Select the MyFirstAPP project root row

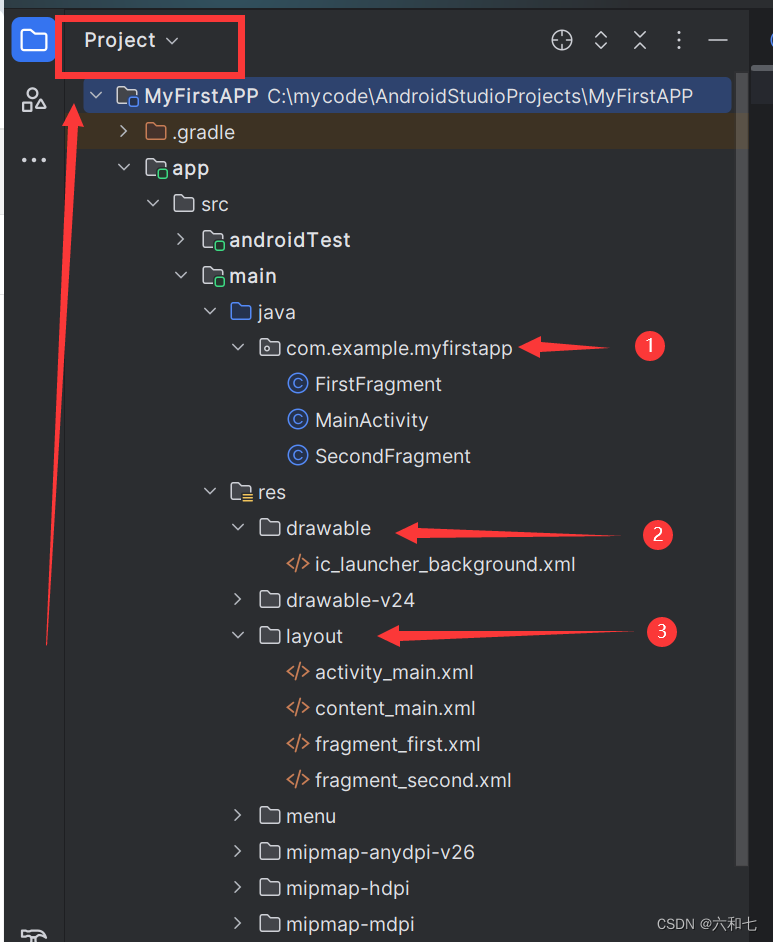(x=407, y=96)
